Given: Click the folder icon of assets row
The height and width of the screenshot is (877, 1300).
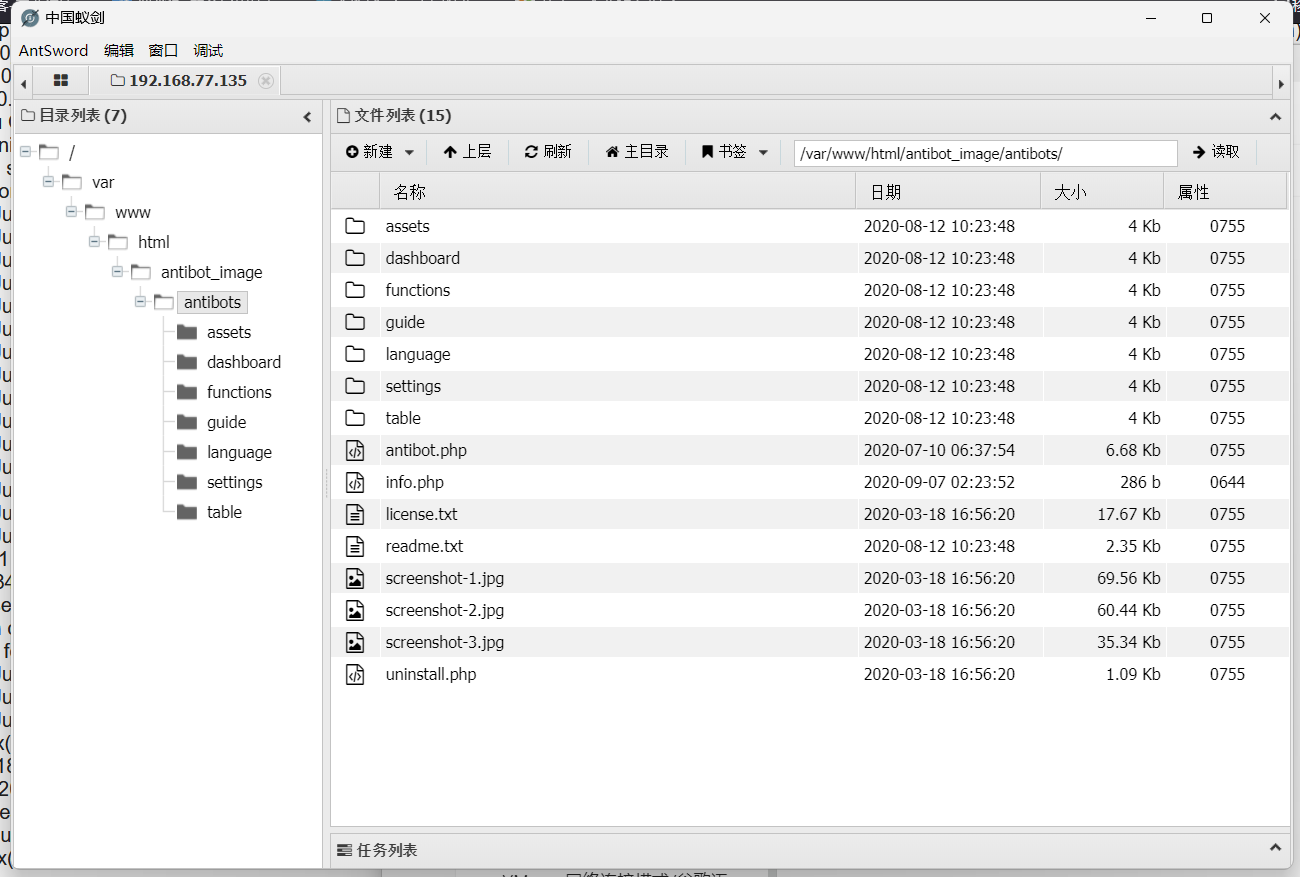Looking at the screenshot, I should coord(355,226).
